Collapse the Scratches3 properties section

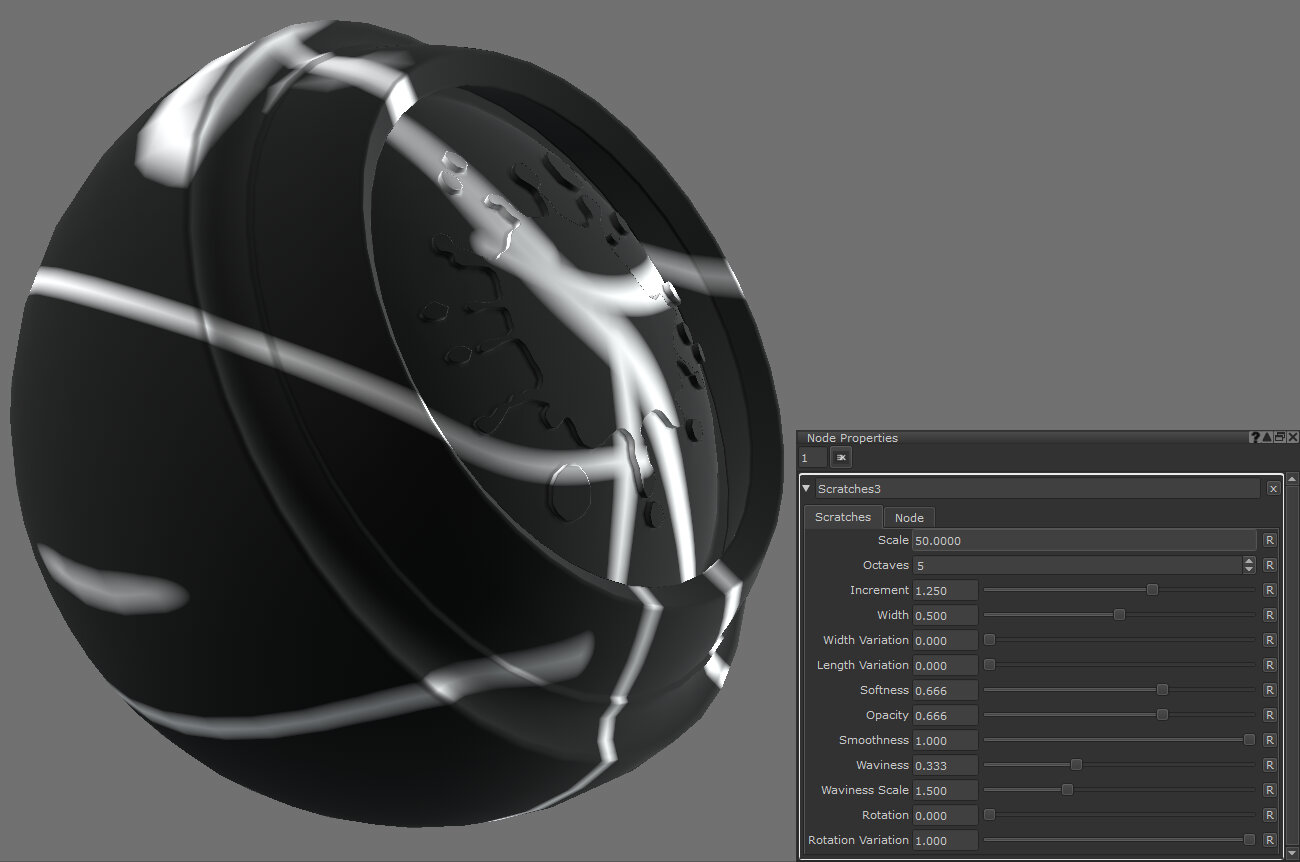(807, 489)
